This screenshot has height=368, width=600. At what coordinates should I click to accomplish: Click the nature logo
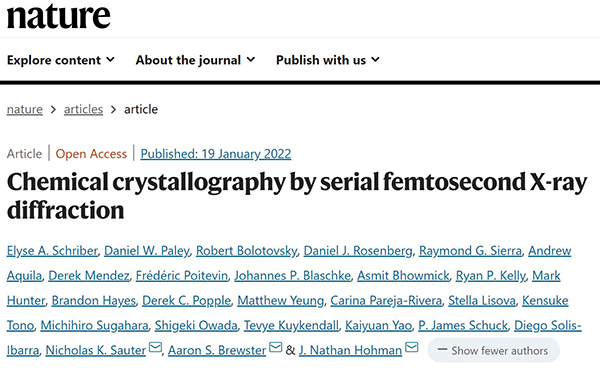59,16
